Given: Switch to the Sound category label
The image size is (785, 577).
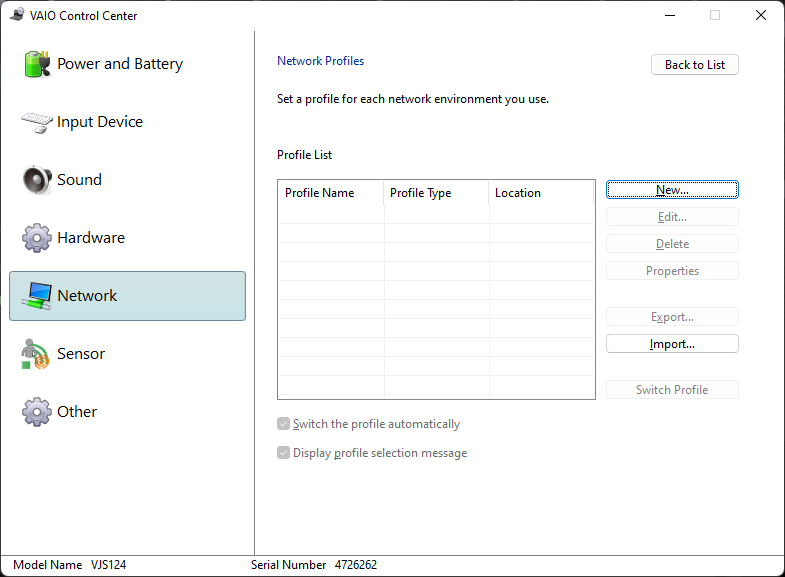Looking at the screenshot, I should pos(80,180).
